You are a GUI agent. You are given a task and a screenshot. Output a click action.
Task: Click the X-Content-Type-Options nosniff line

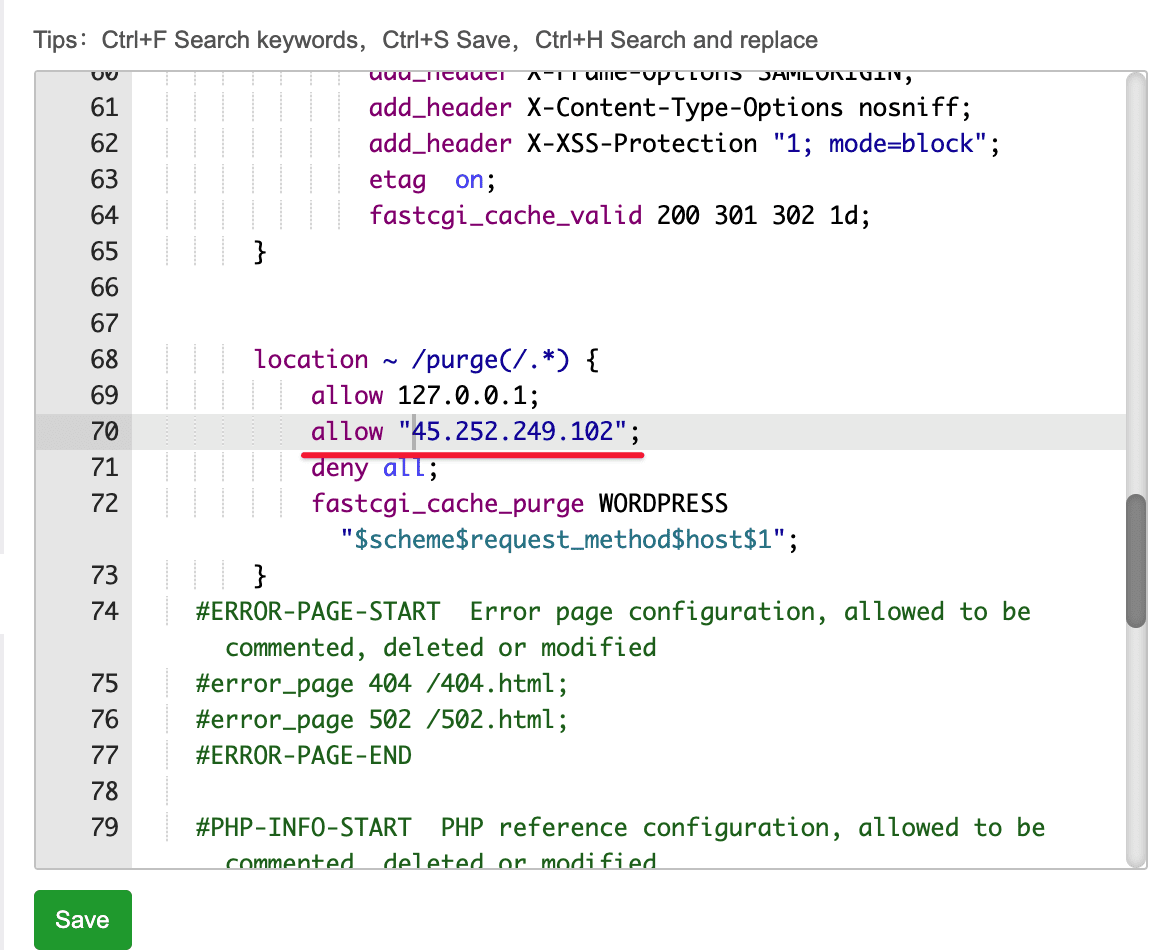click(669, 108)
